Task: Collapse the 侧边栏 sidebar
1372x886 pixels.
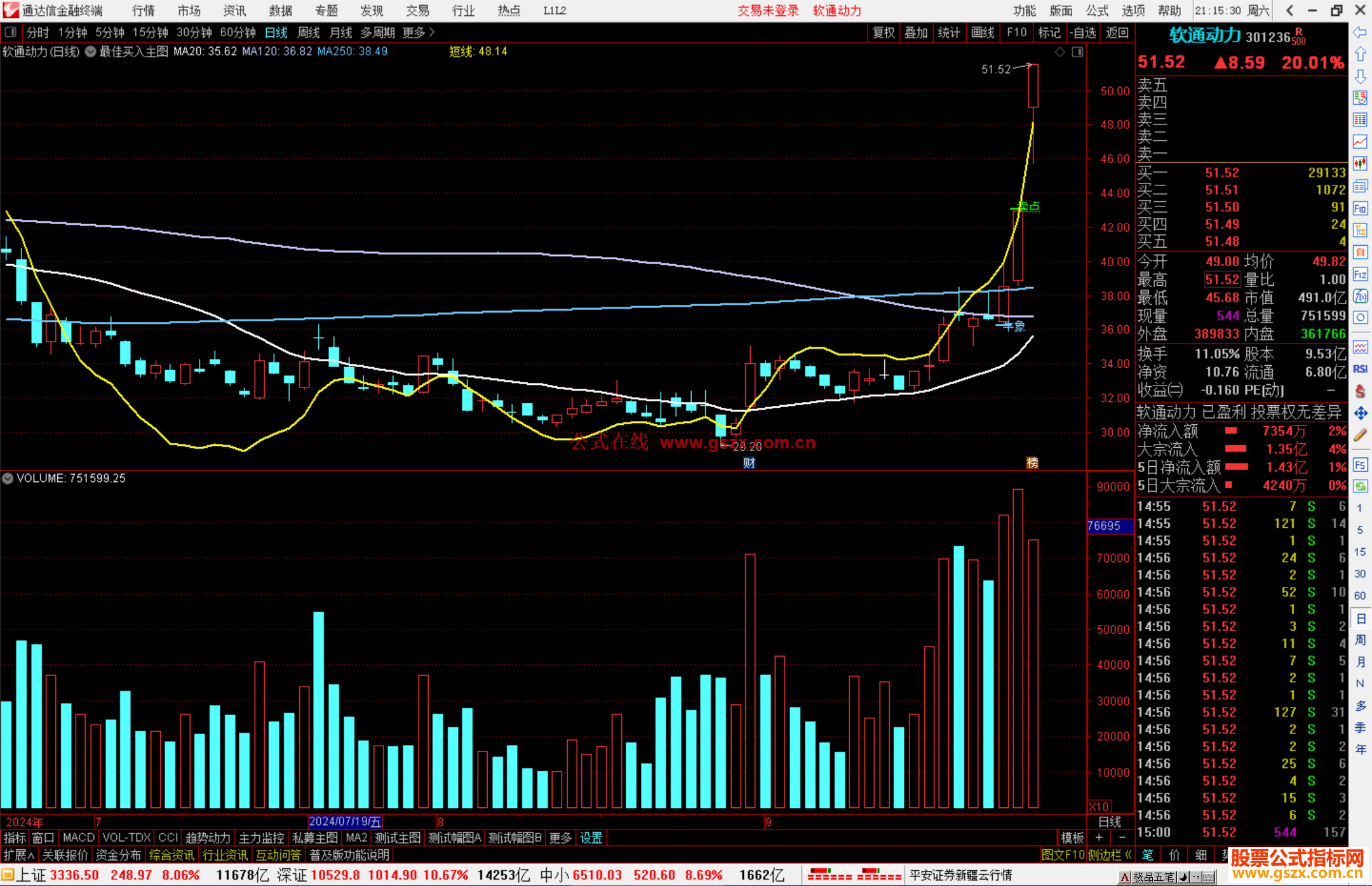Action: pos(1109,856)
